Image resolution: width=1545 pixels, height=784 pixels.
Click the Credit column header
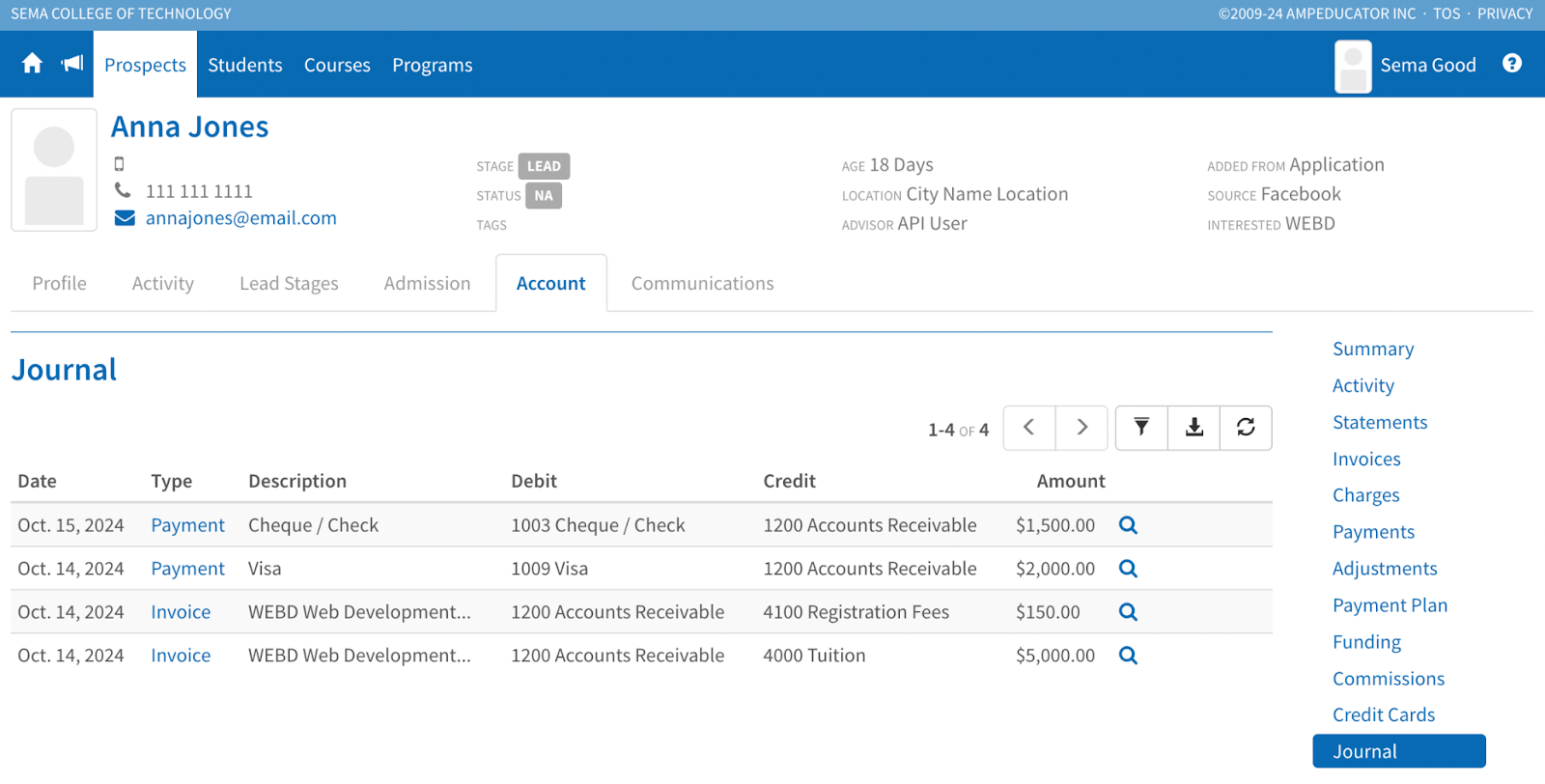(790, 481)
